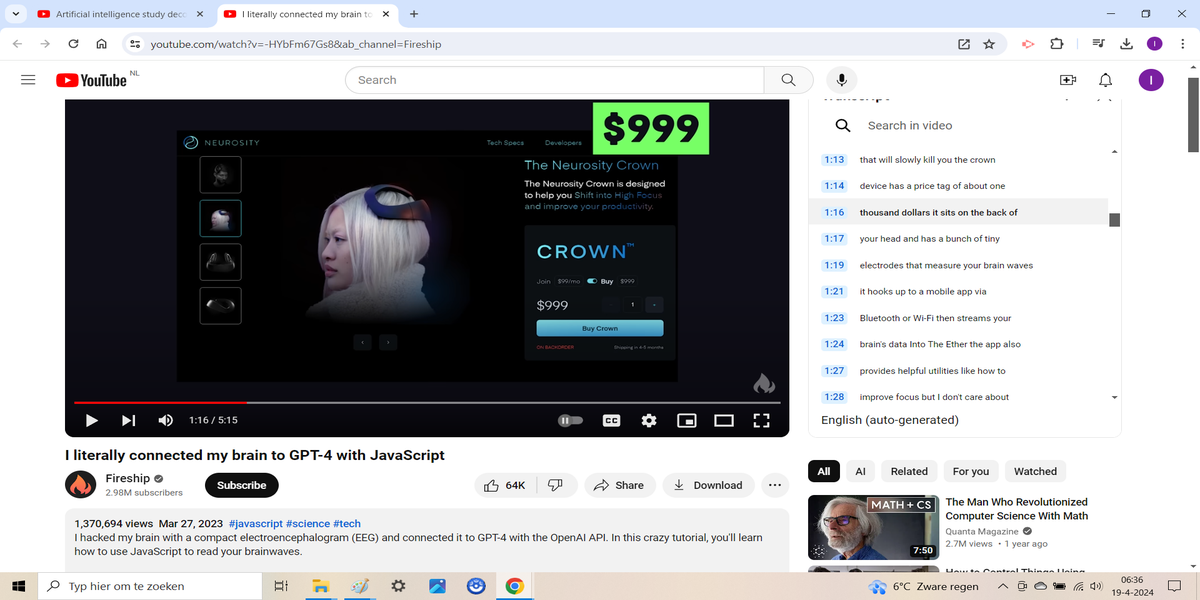This screenshot has width=1200, height=600.
Task: Jump to transcript timestamp 1:27
Action: click(x=834, y=371)
